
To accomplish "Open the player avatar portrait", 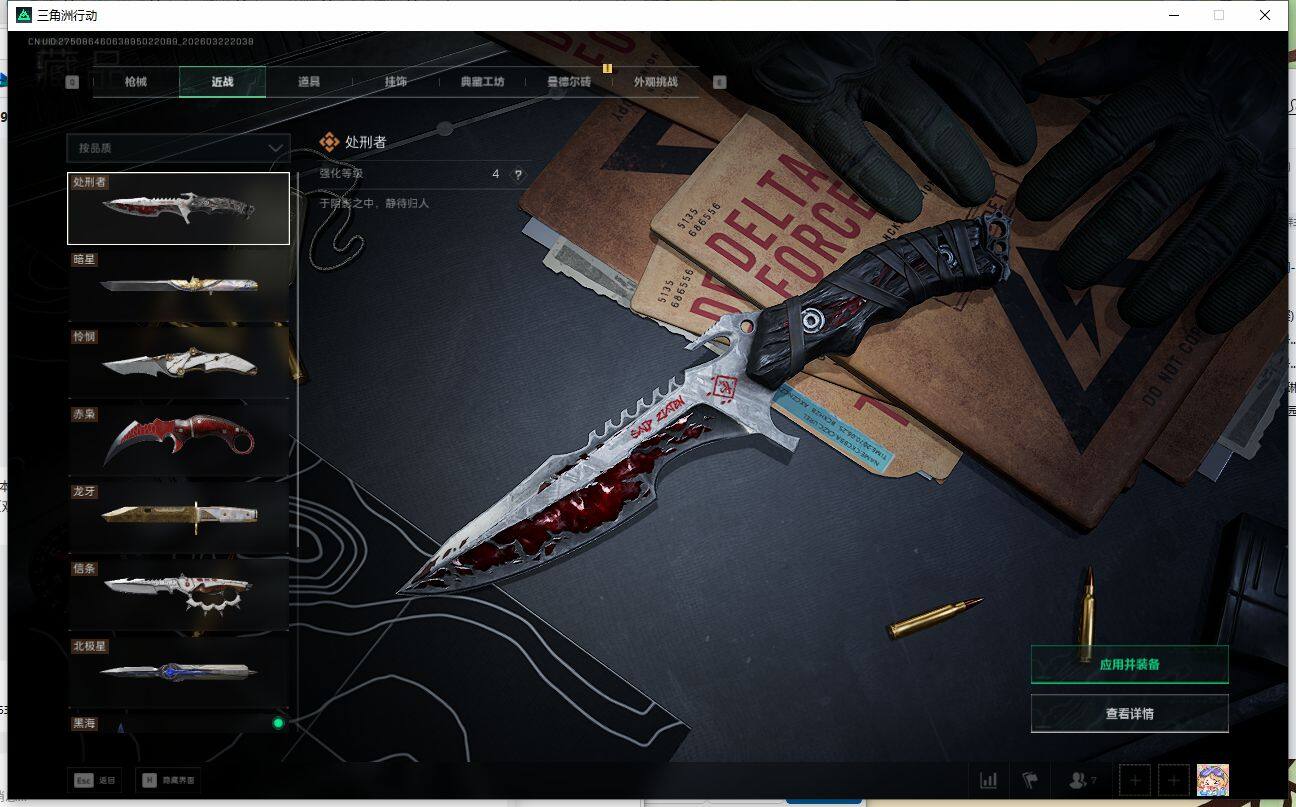I will click(x=1213, y=780).
